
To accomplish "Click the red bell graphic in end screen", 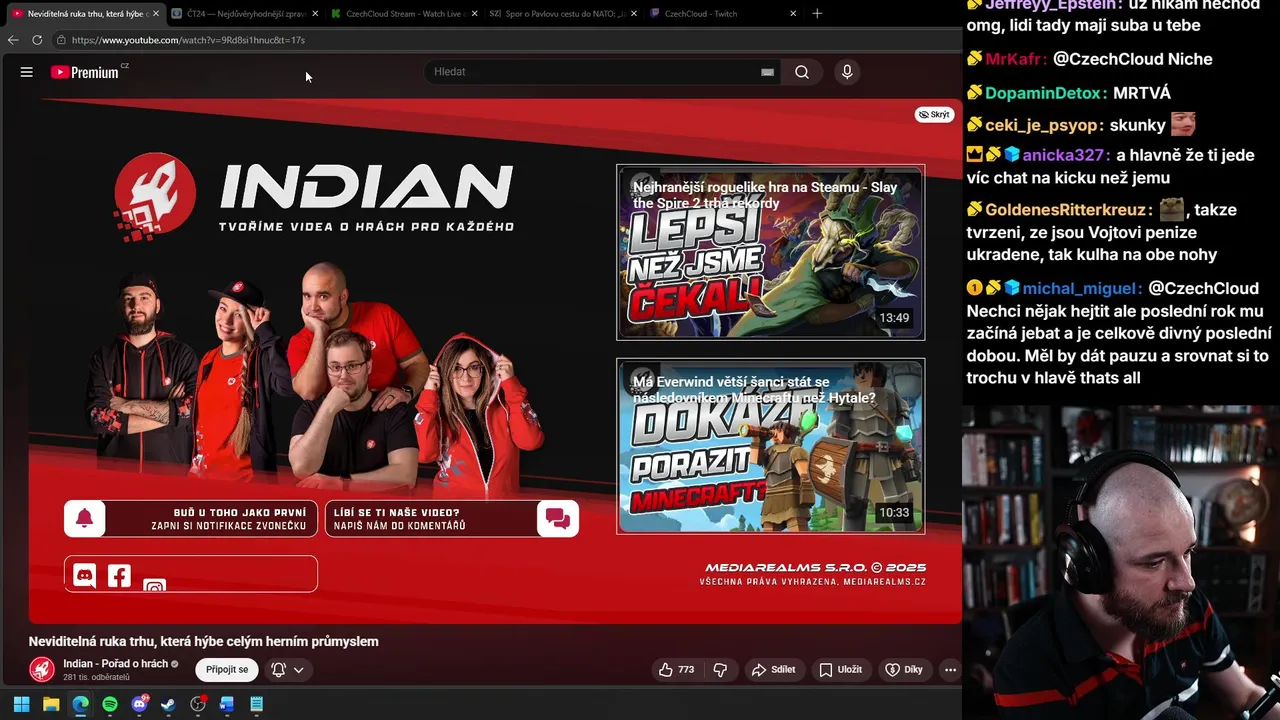I will click(x=85, y=518).
